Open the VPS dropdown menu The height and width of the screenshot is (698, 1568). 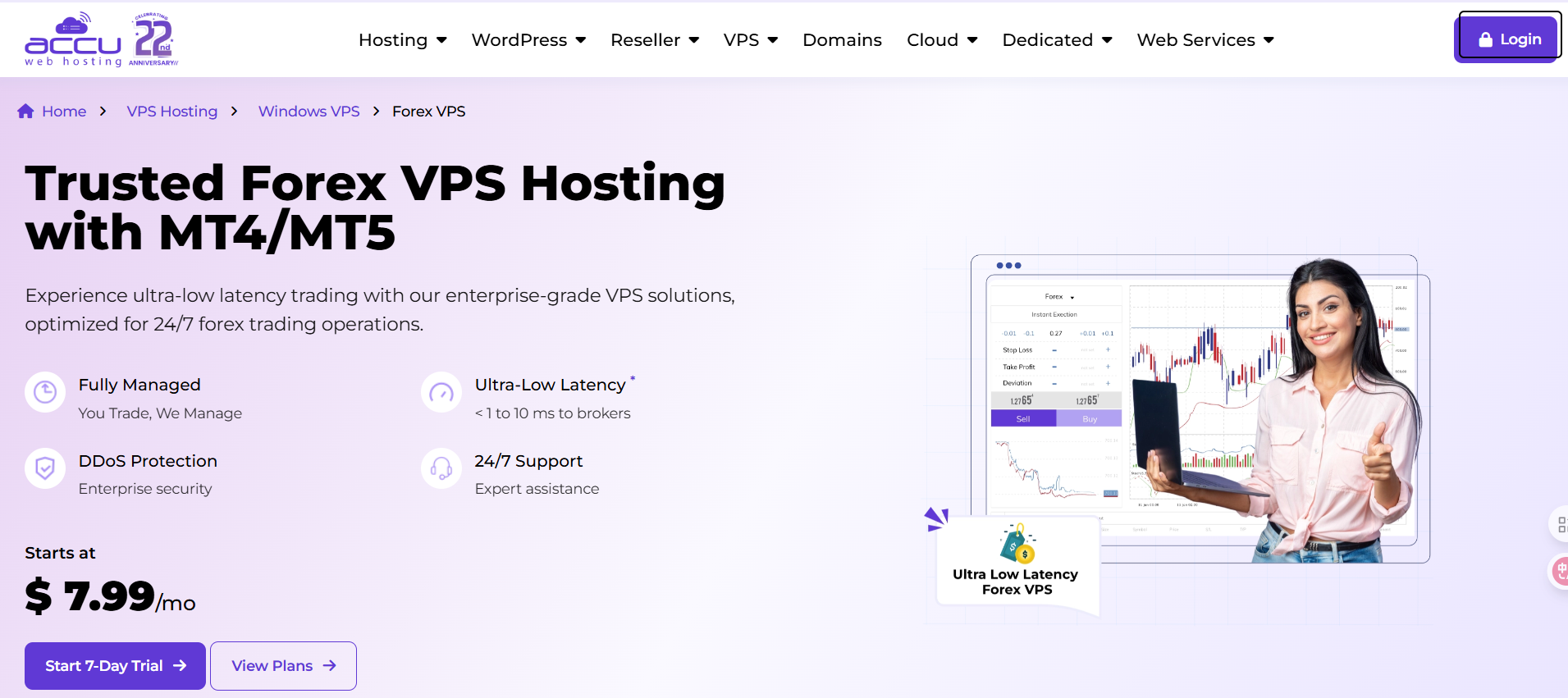751,39
